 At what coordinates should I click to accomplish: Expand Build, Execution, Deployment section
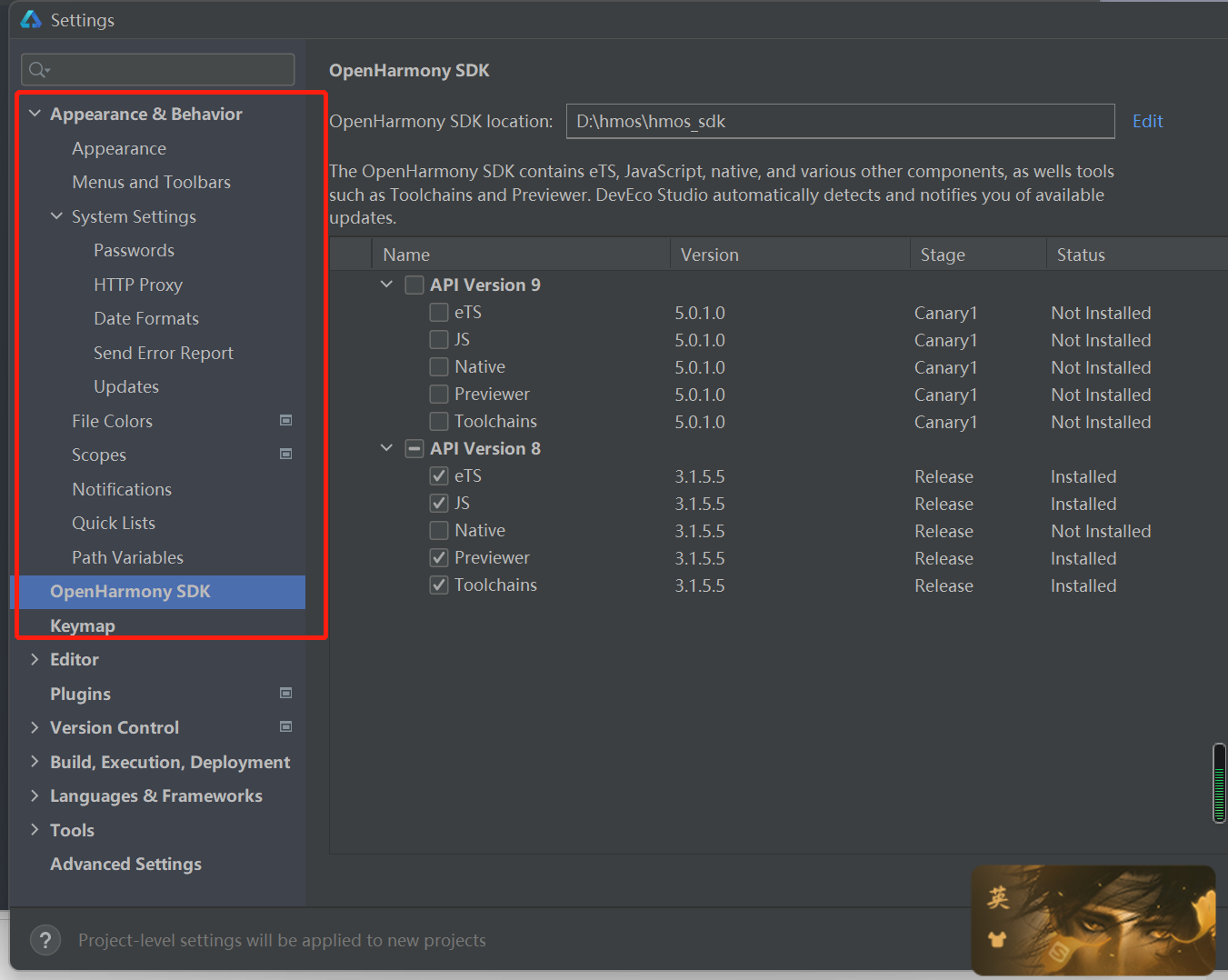click(x=35, y=762)
